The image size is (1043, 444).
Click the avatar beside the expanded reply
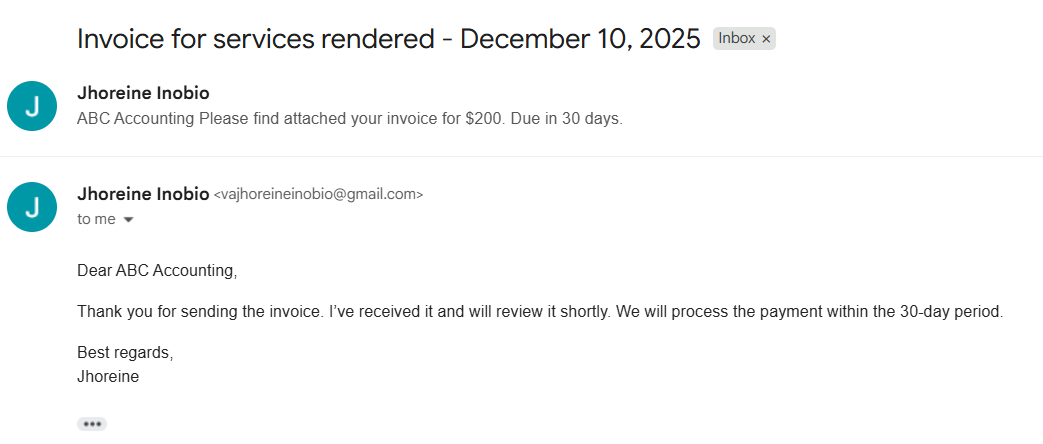pyautogui.click(x=32, y=207)
